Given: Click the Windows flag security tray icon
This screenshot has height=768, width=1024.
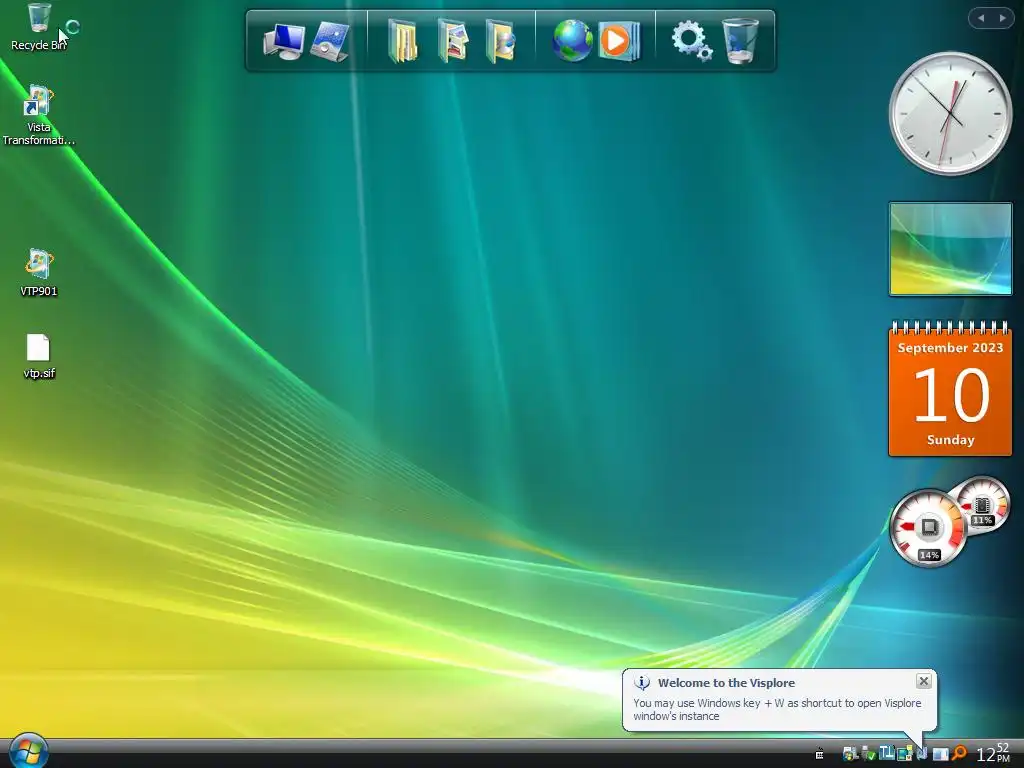Looking at the screenshot, I should click(x=850, y=754).
